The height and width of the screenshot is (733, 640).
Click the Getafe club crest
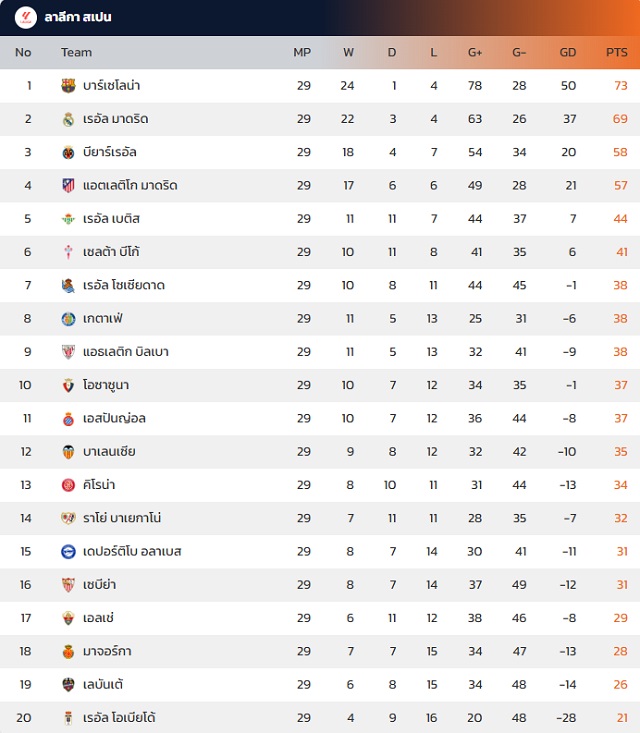[x=68, y=318]
